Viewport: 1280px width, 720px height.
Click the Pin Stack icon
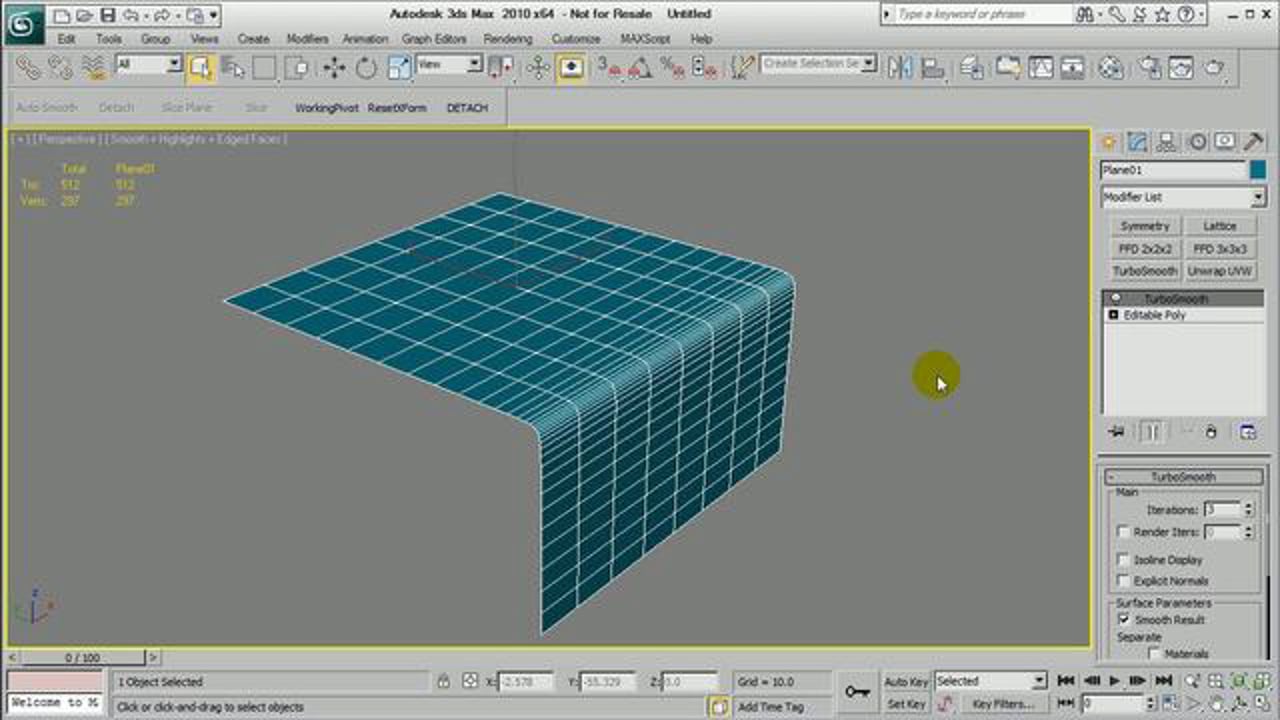point(1117,432)
